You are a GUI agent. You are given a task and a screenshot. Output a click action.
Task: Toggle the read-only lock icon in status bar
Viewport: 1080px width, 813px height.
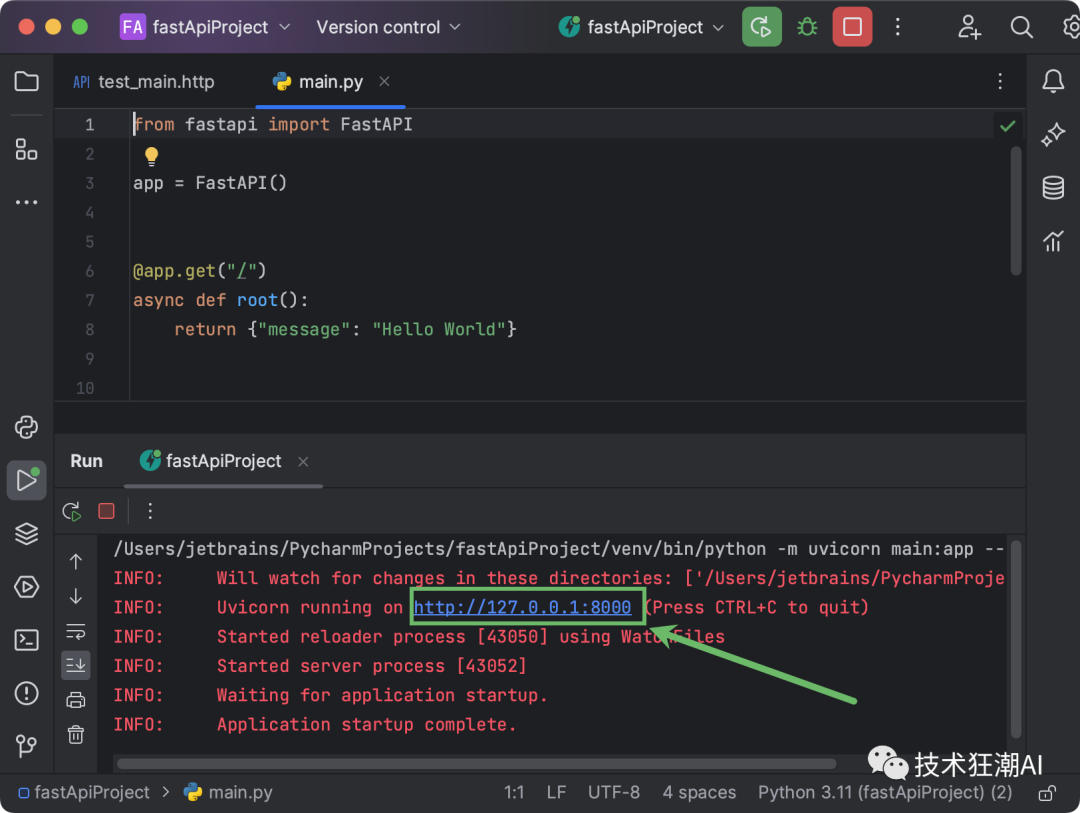click(x=1046, y=793)
